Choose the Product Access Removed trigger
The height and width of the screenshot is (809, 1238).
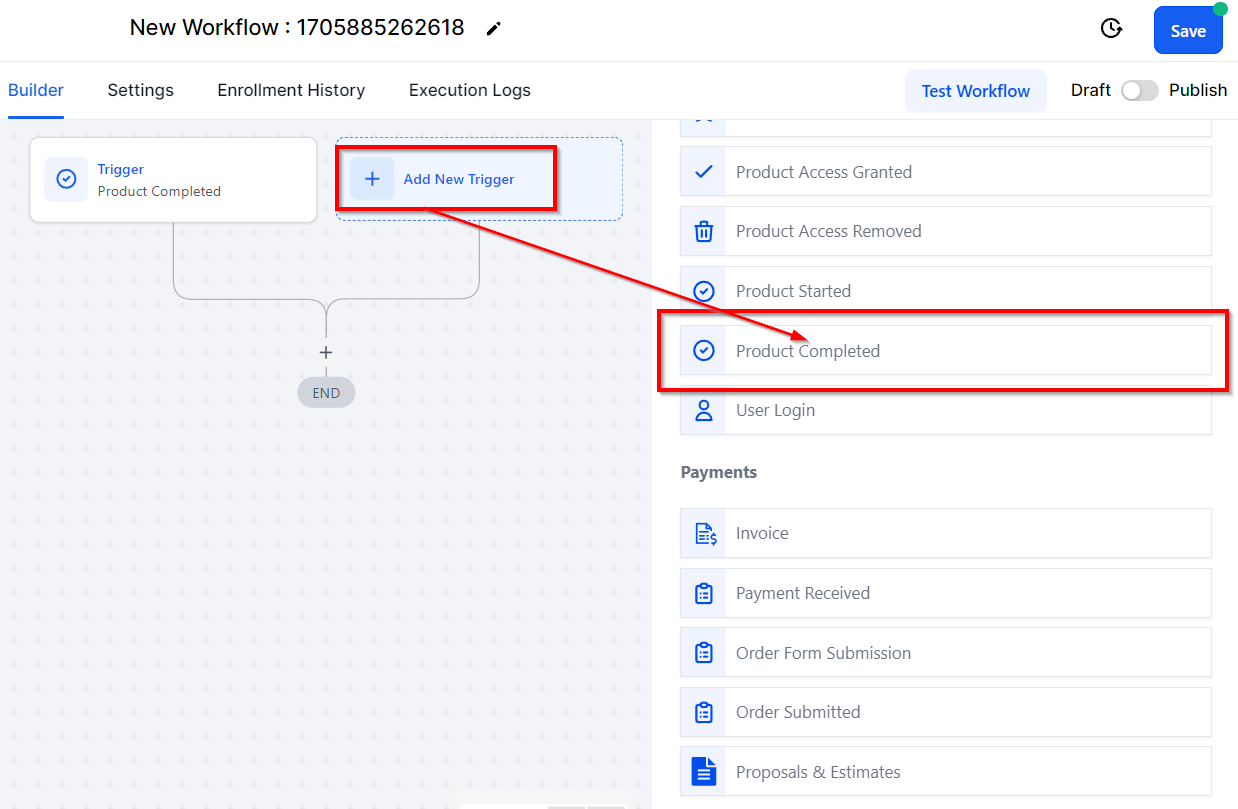point(946,231)
